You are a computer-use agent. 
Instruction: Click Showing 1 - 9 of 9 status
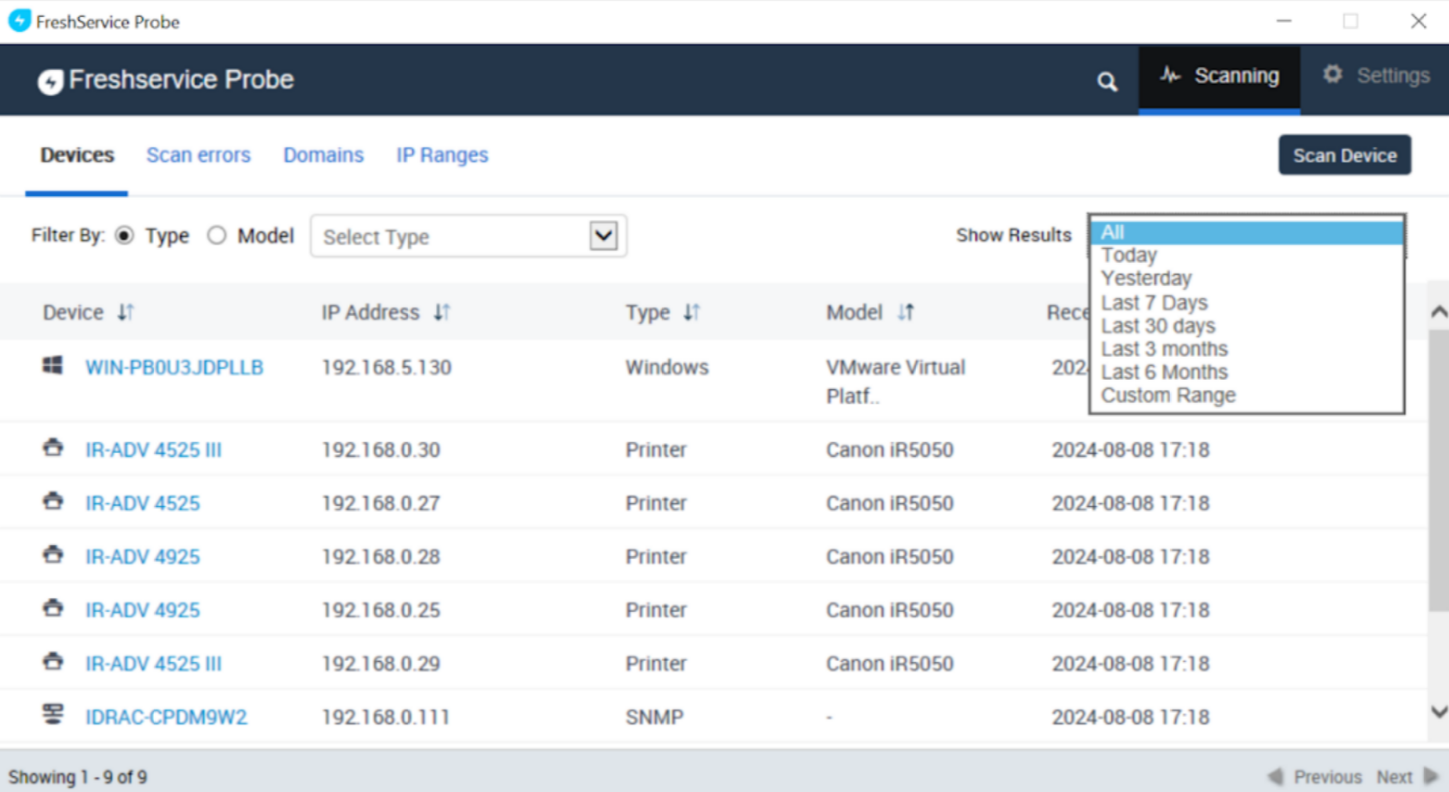tap(78, 777)
